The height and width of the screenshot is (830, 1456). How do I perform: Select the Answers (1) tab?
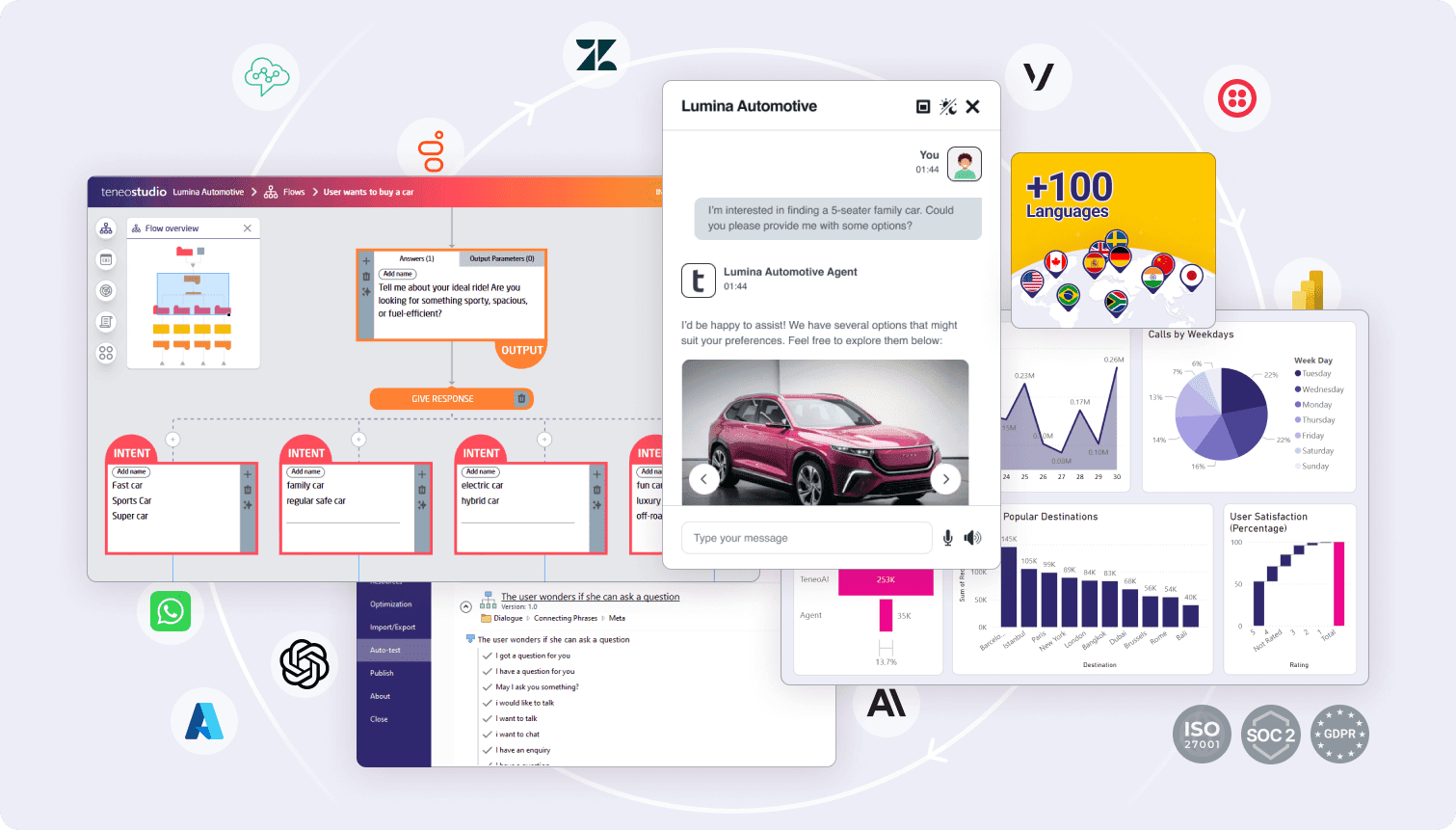[x=416, y=258]
